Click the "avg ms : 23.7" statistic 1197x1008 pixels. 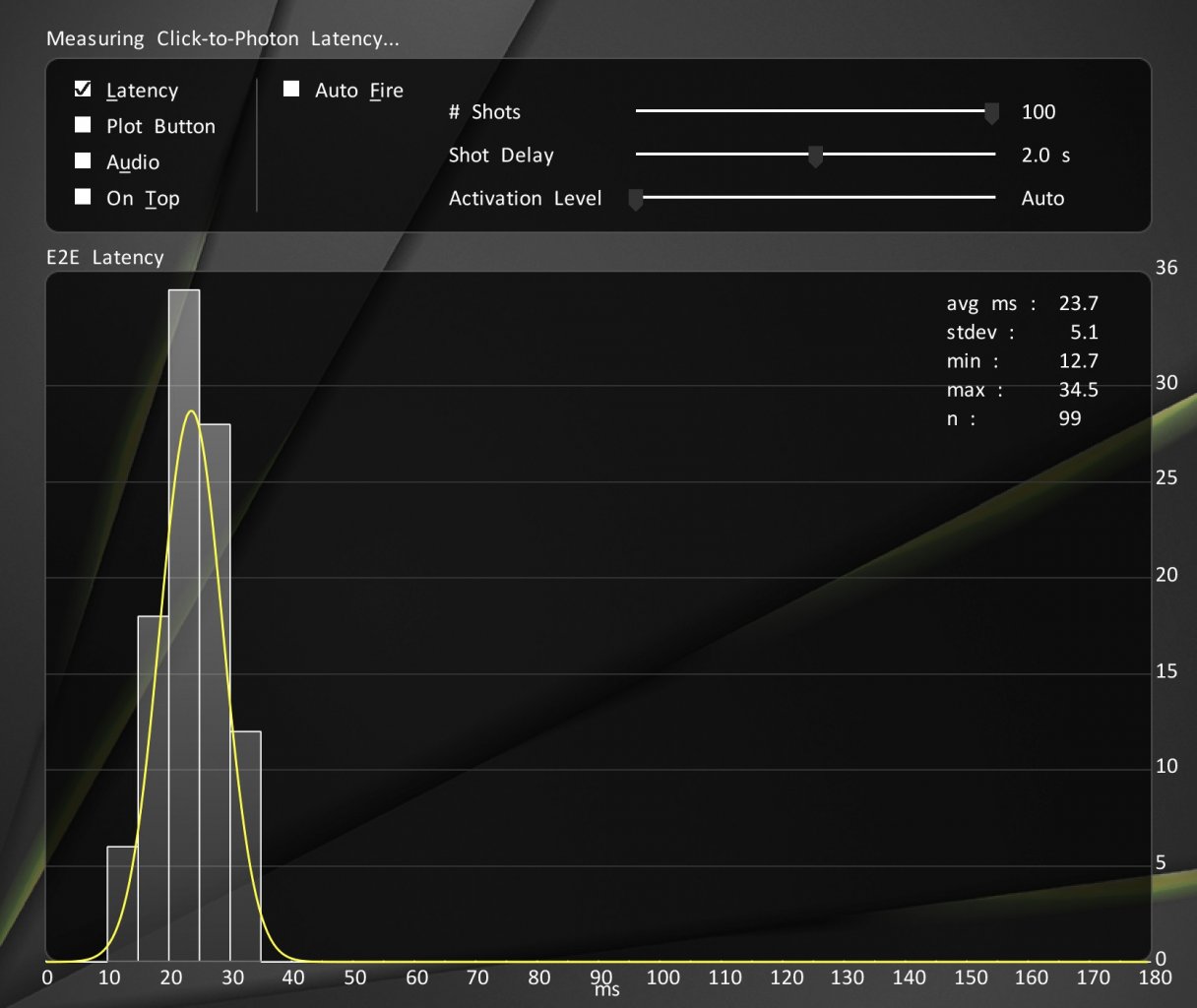(x=1022, y=303)
